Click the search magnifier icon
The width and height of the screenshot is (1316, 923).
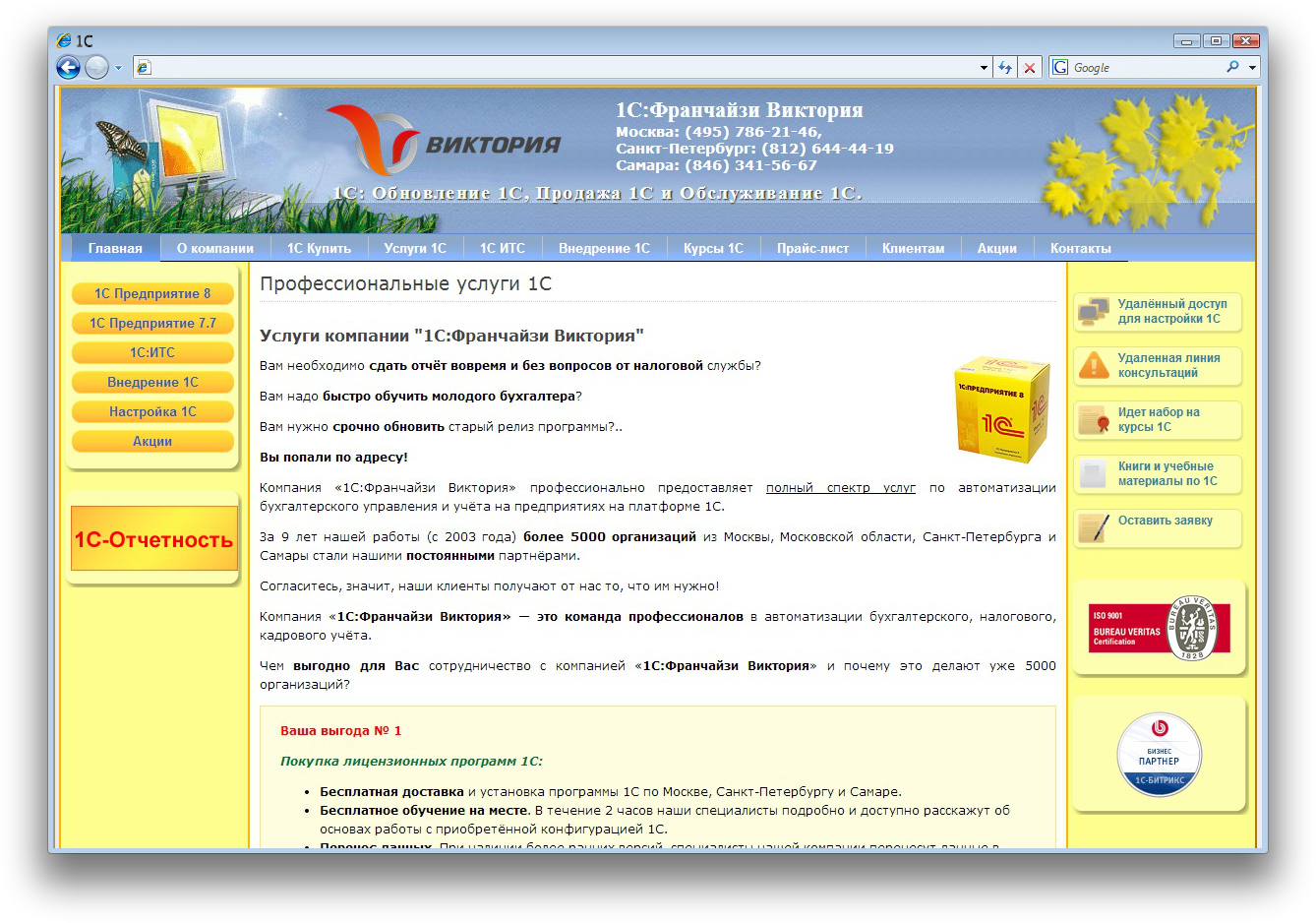coord(1232,67)
